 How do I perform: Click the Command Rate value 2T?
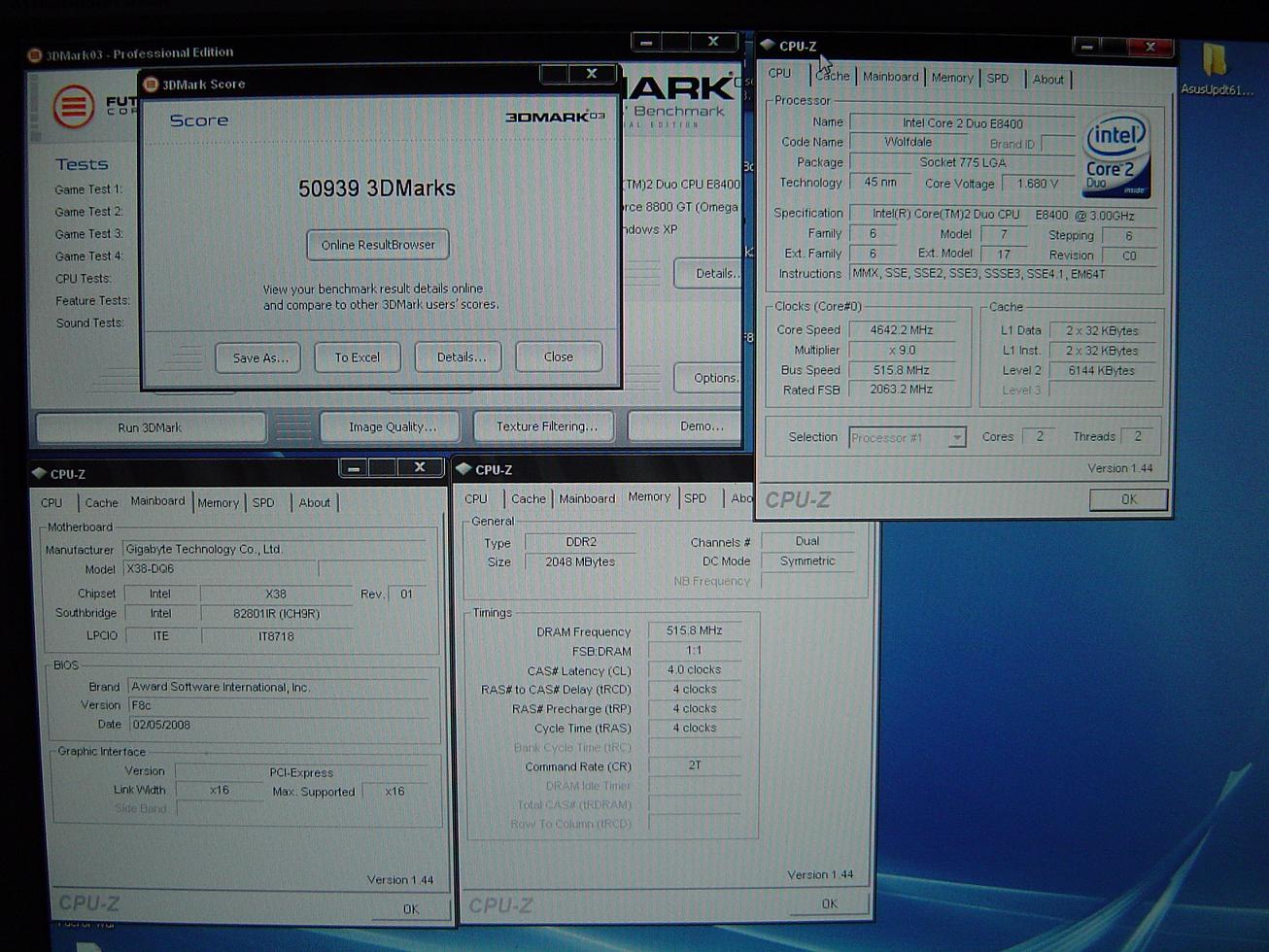694,765
